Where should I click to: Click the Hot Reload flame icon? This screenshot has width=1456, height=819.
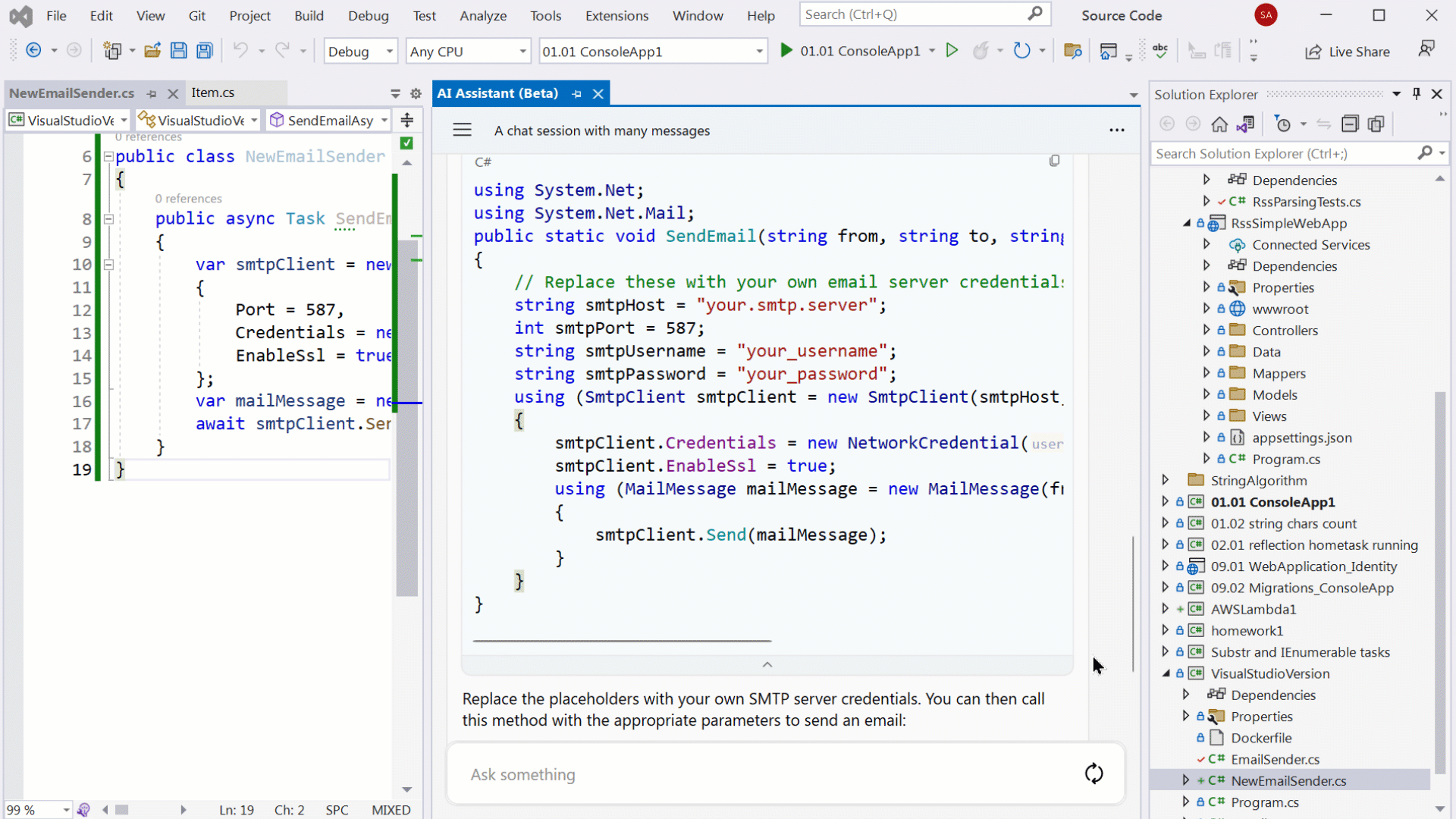coord(981,50)
